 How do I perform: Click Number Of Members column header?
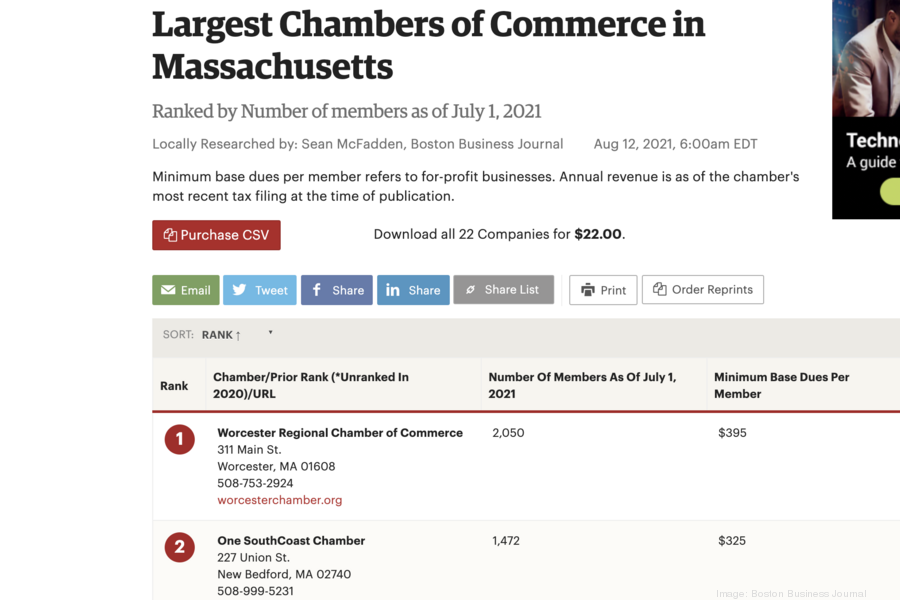(x=582, y=385)
